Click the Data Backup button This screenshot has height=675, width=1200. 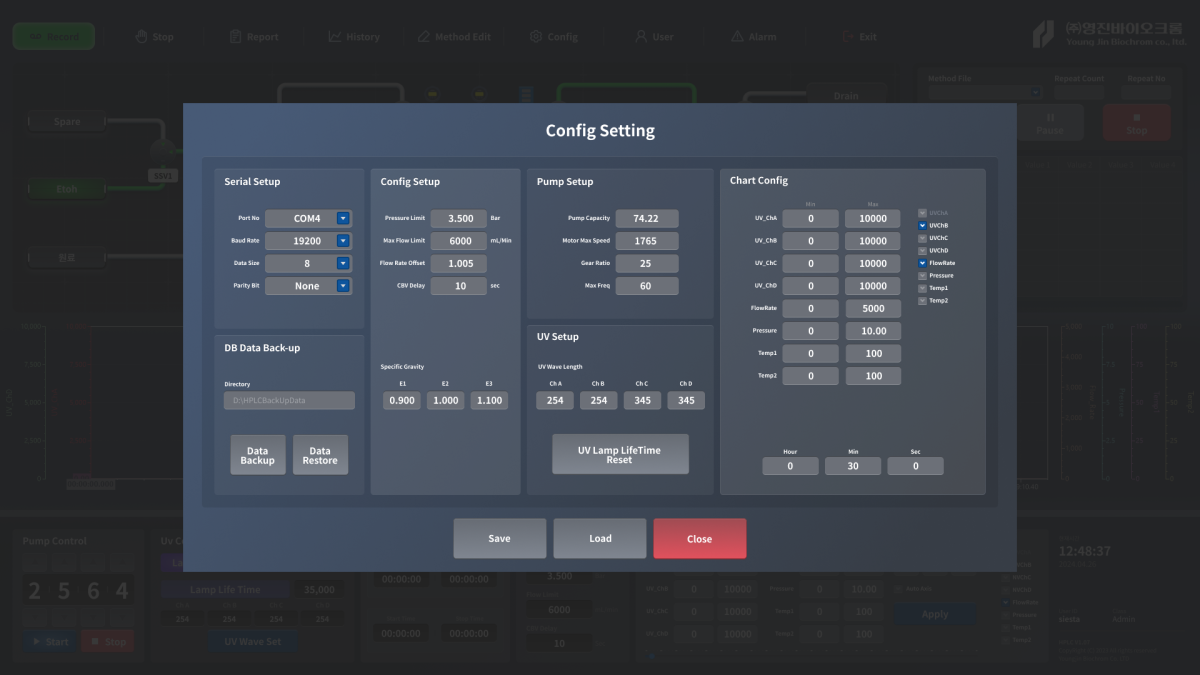[x=257, y=455]
